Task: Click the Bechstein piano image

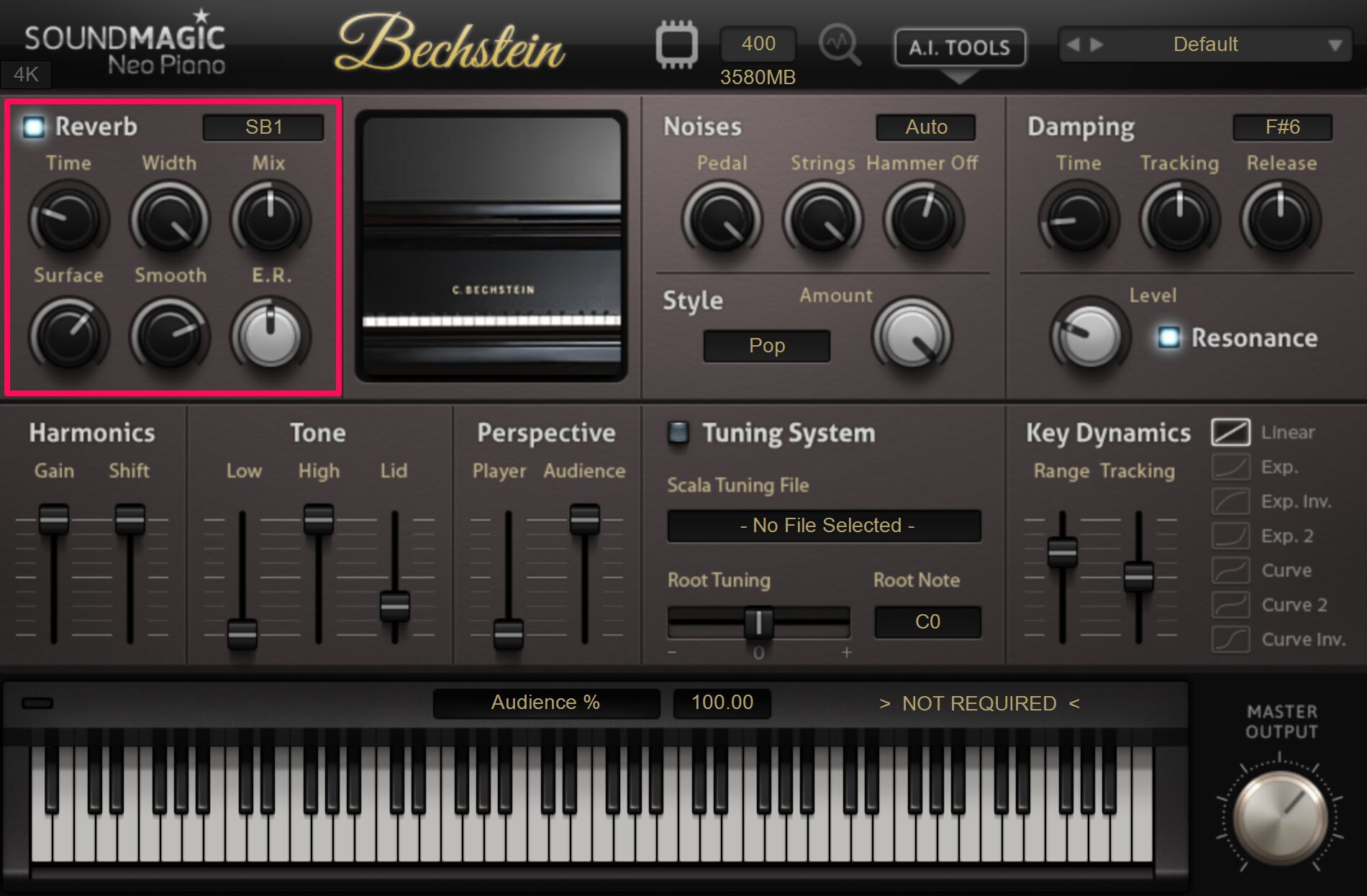Action: coord(492,247)
